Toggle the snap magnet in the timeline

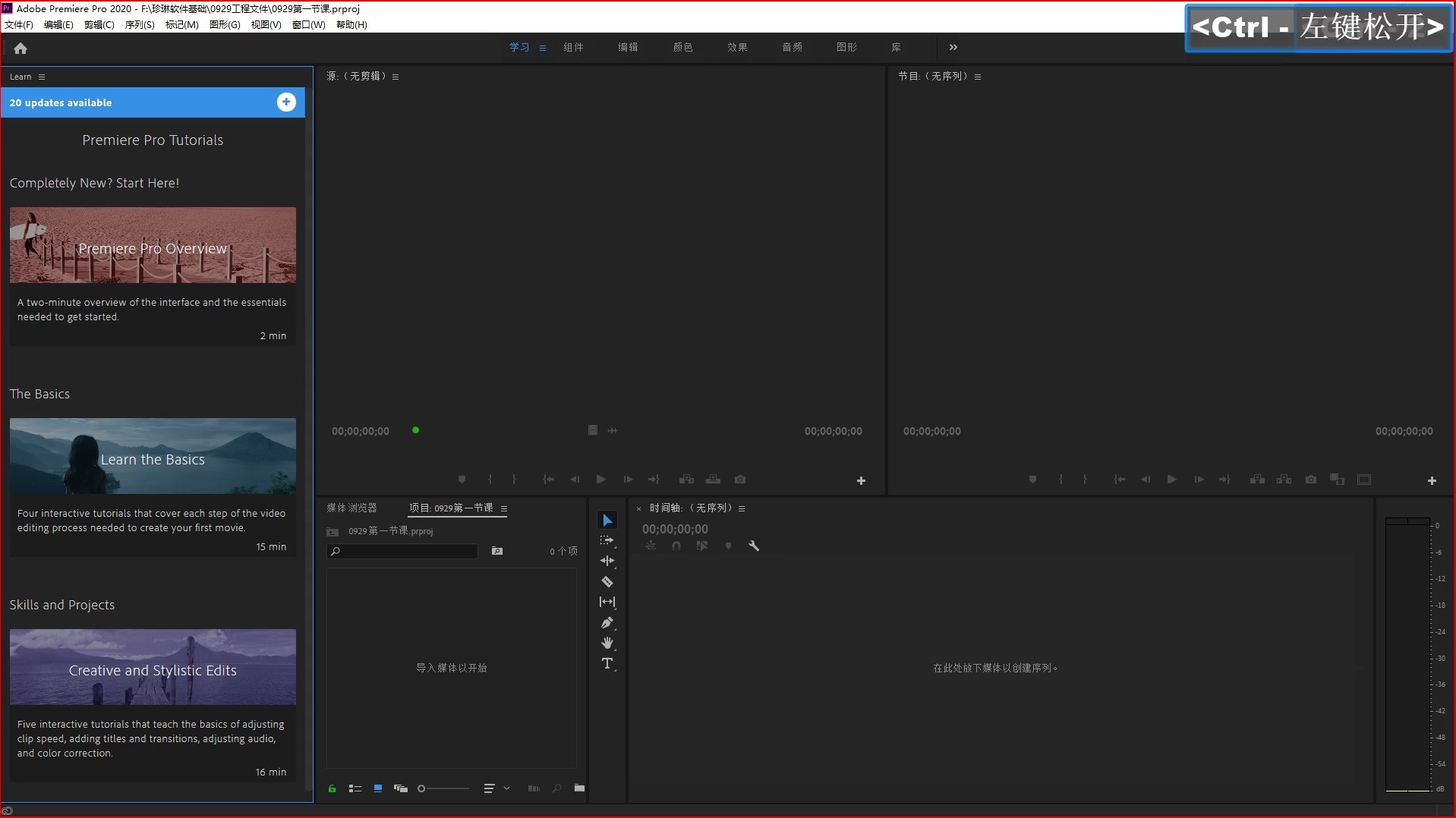pos(676,546)
